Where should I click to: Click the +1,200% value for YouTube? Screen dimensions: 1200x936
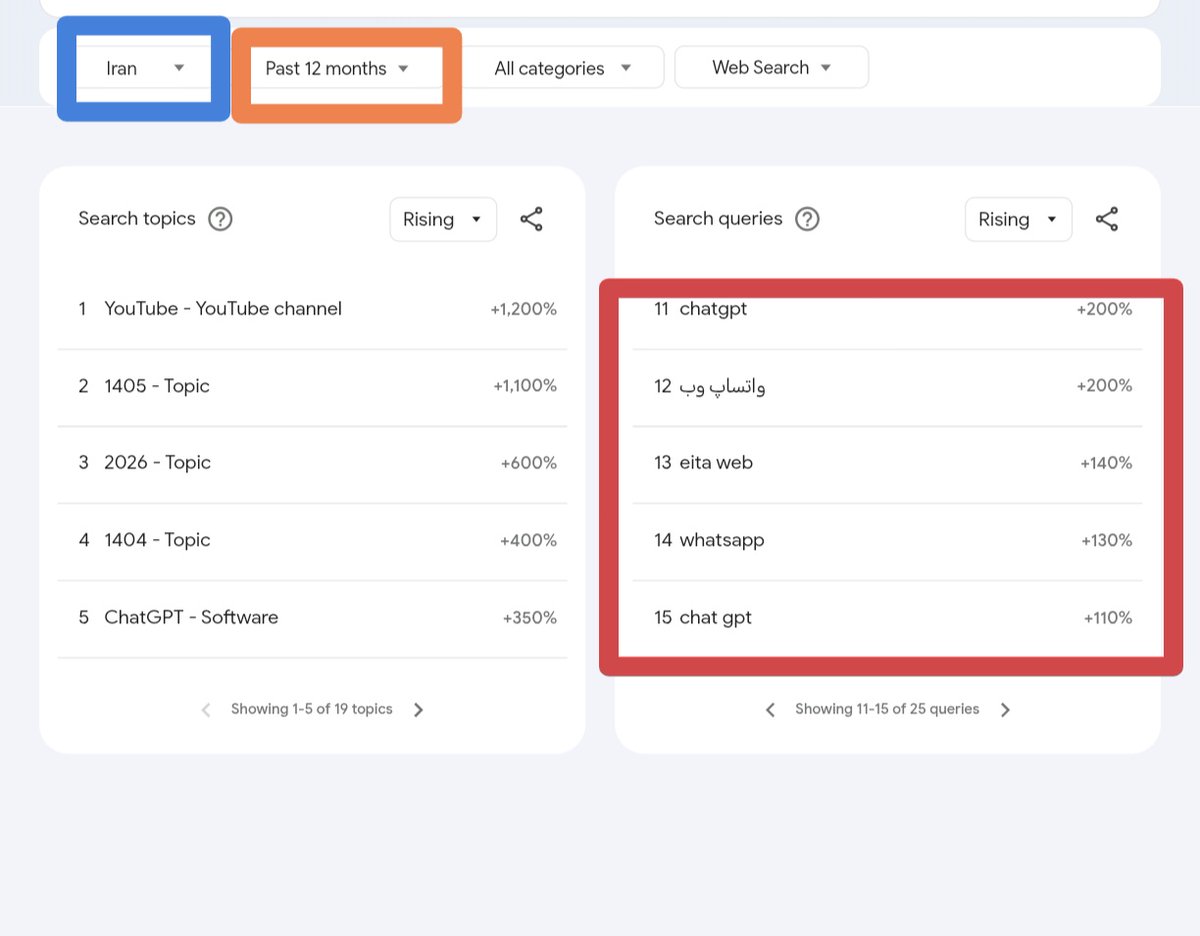[523, 309]
